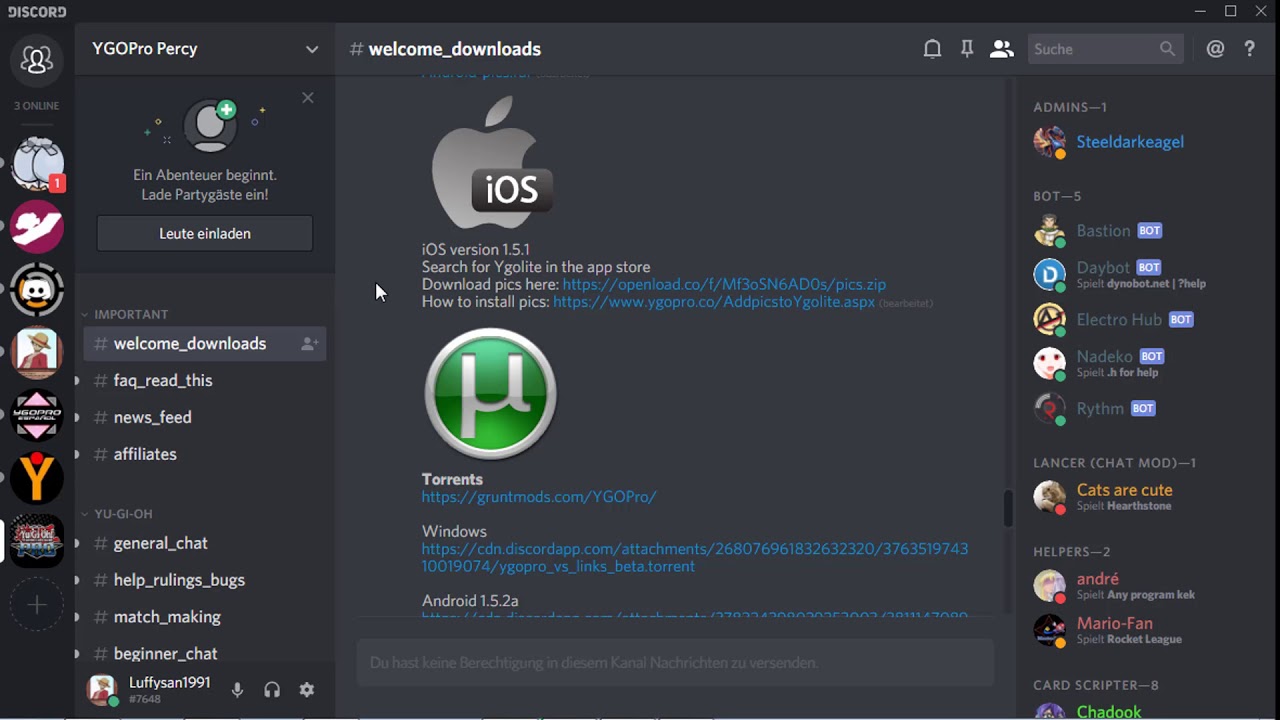
Task: Open mentions with the @ icon
Action: tap(1215, 49)
